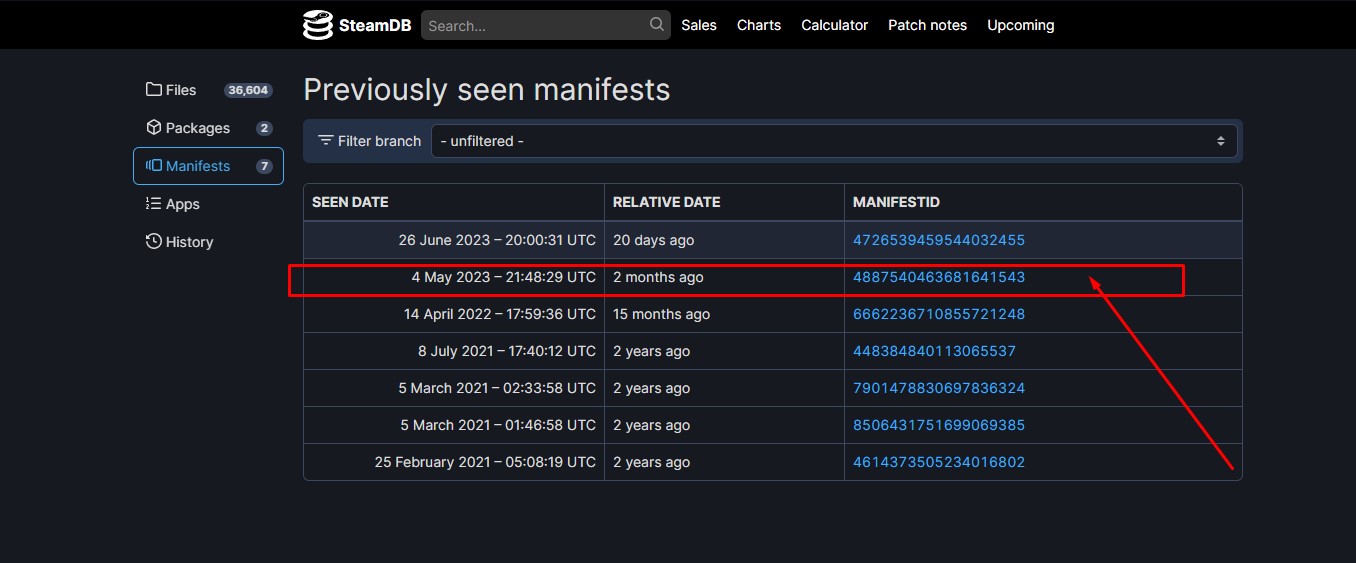The height and width of the screenshot is (563, 1356).
Task: Click the SEEN DATE column header
Action: coord(454,202)
